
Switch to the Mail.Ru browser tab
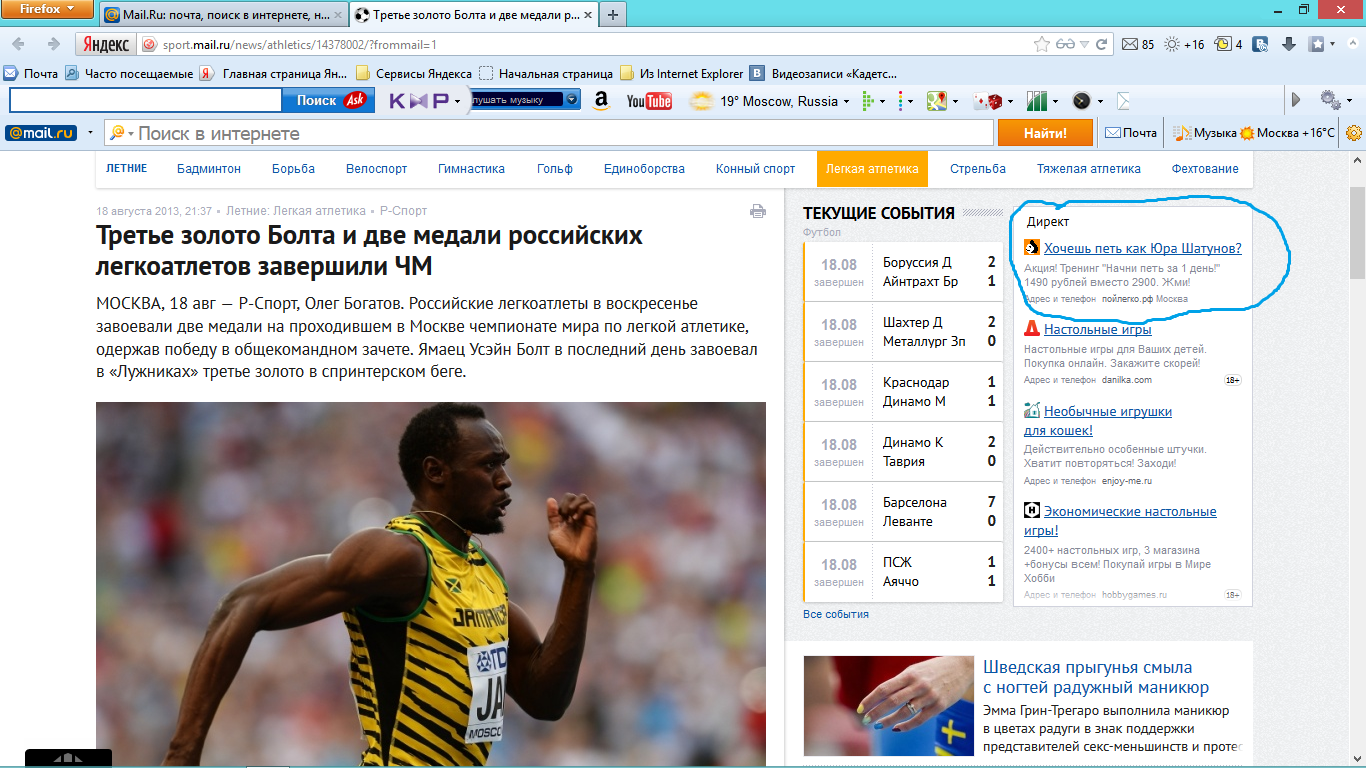222,15
